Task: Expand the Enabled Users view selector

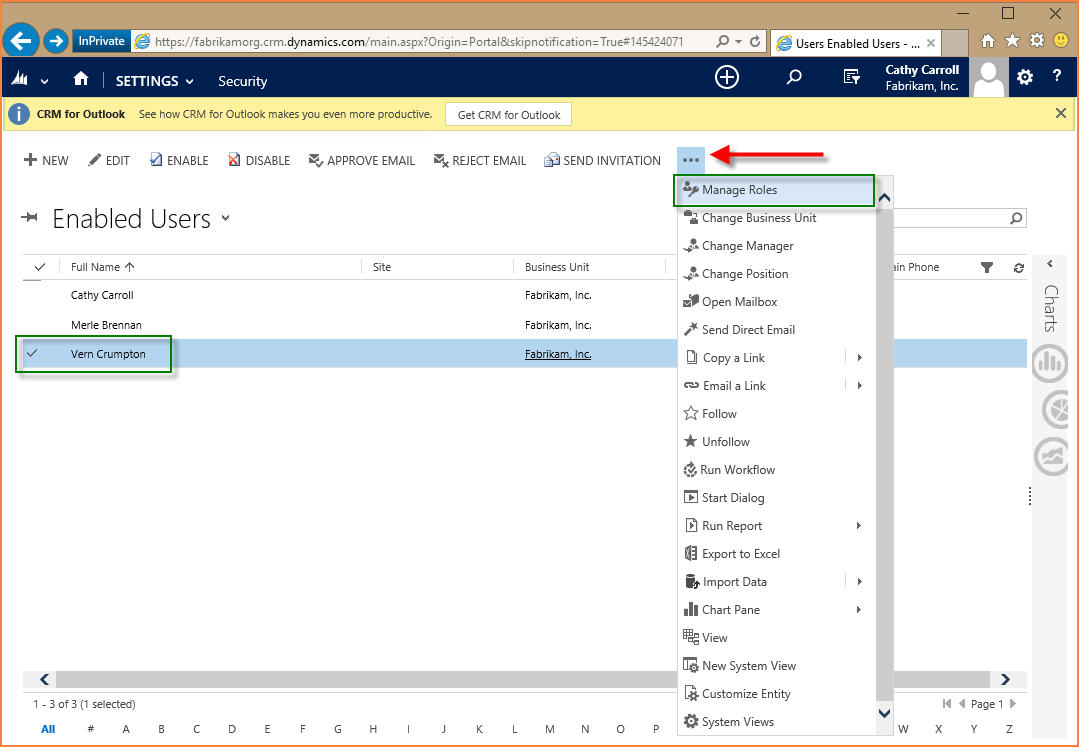Action: 225,218
